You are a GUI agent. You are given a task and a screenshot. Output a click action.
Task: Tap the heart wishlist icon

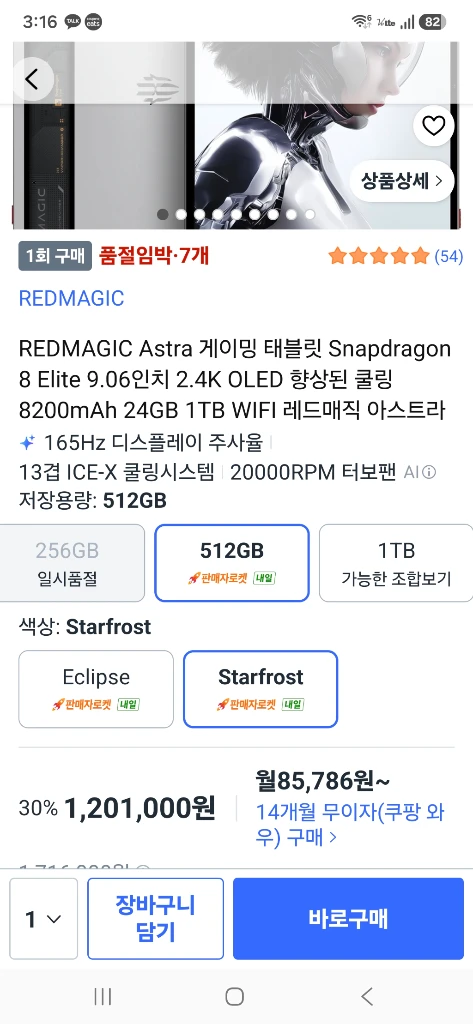433,125
